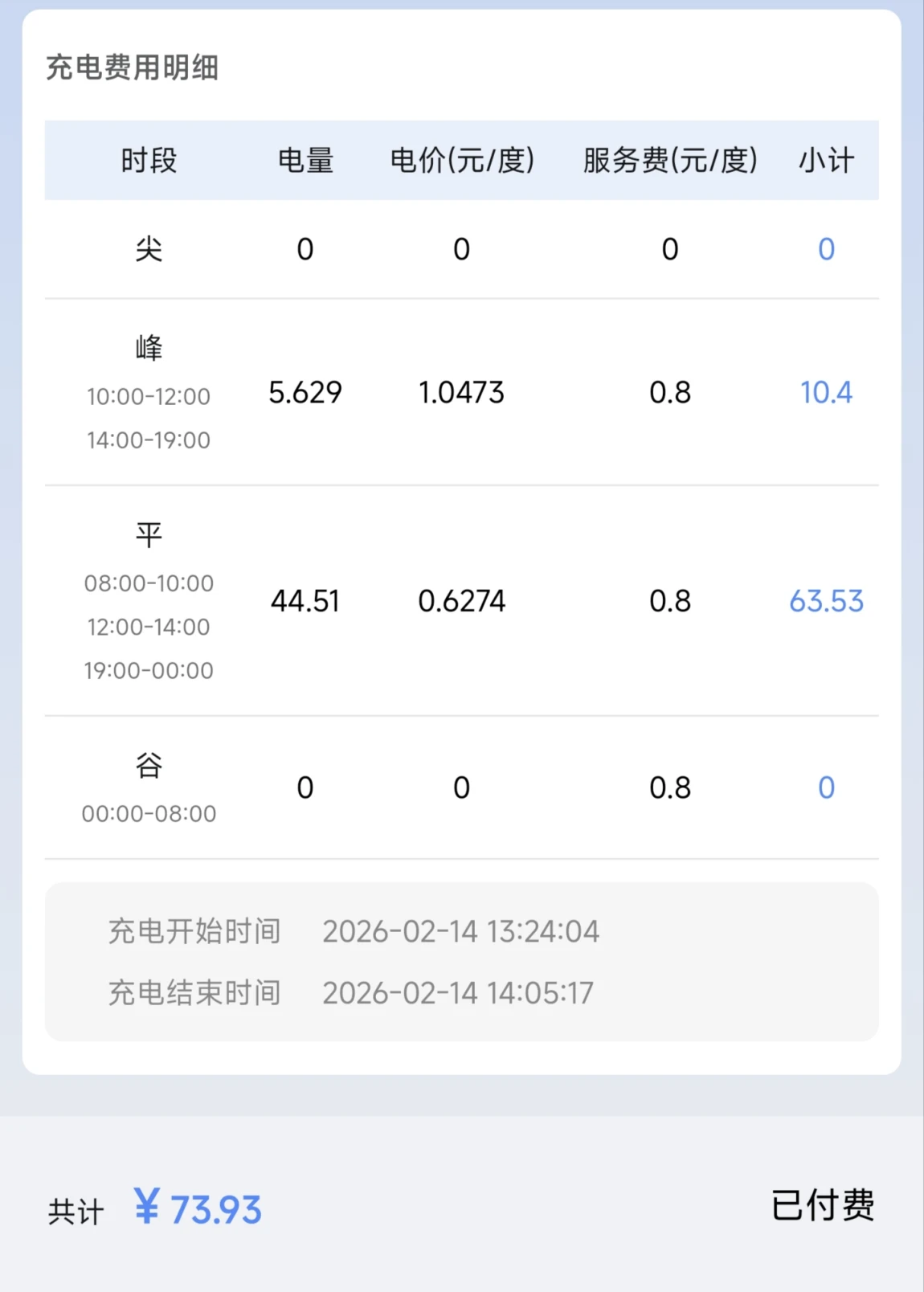Image resolution: width=924 pixels, height=1292 pixels.
Task: Tap the charging start time 13:24:04
Action: (460, 931)
